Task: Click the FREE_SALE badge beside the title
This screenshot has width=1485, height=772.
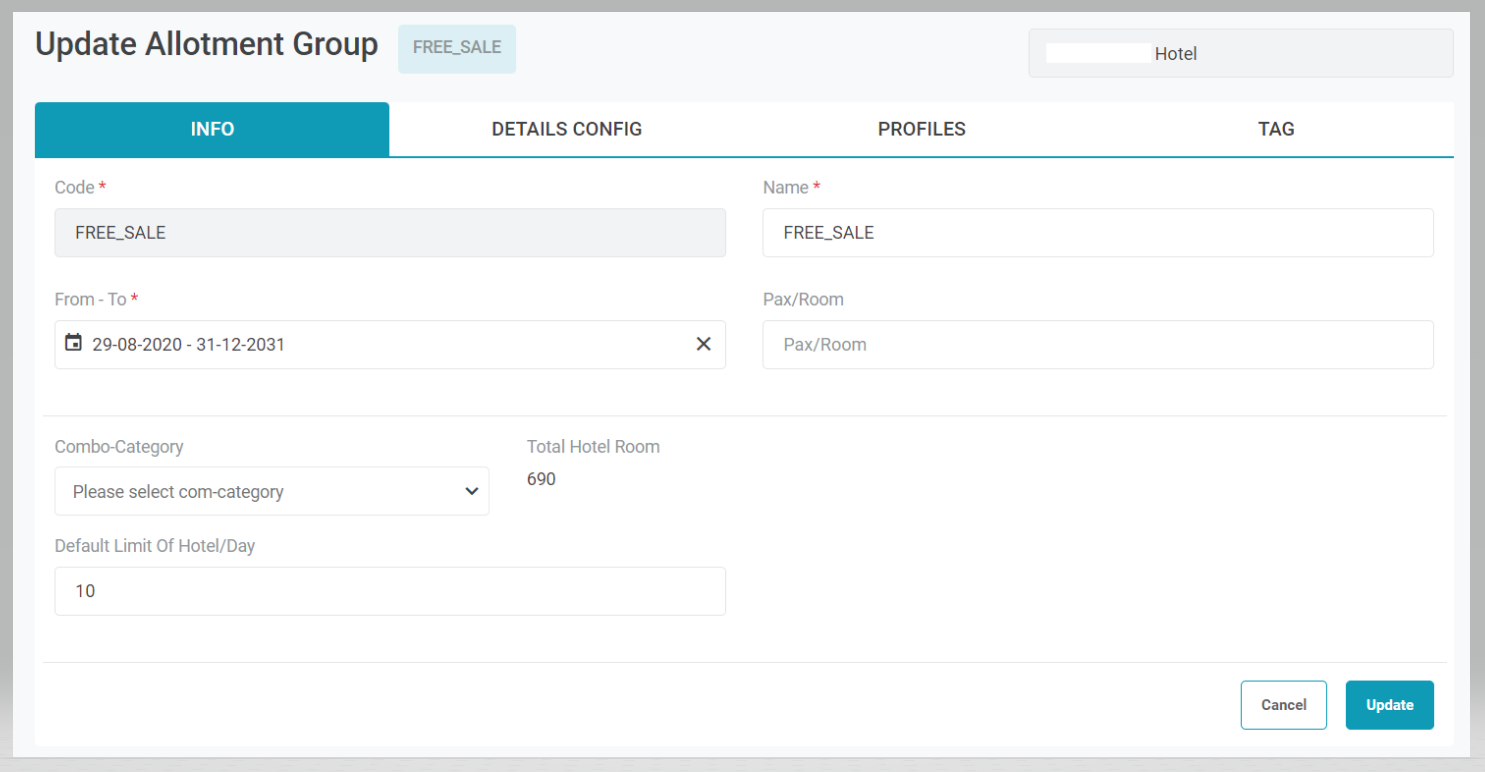Action: point(457,48)
